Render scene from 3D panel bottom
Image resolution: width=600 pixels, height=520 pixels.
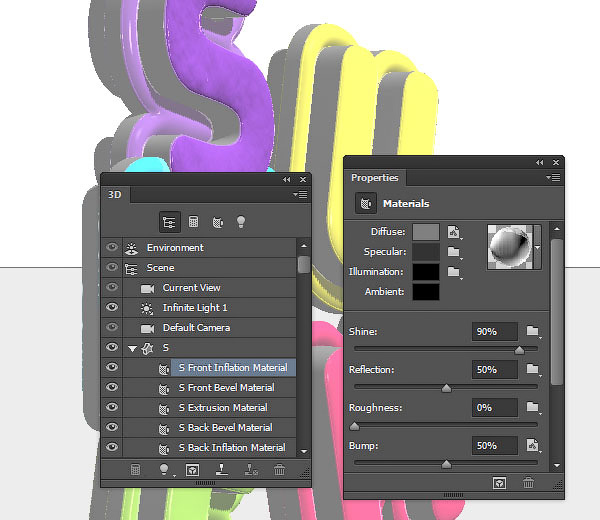click(192, 470)
